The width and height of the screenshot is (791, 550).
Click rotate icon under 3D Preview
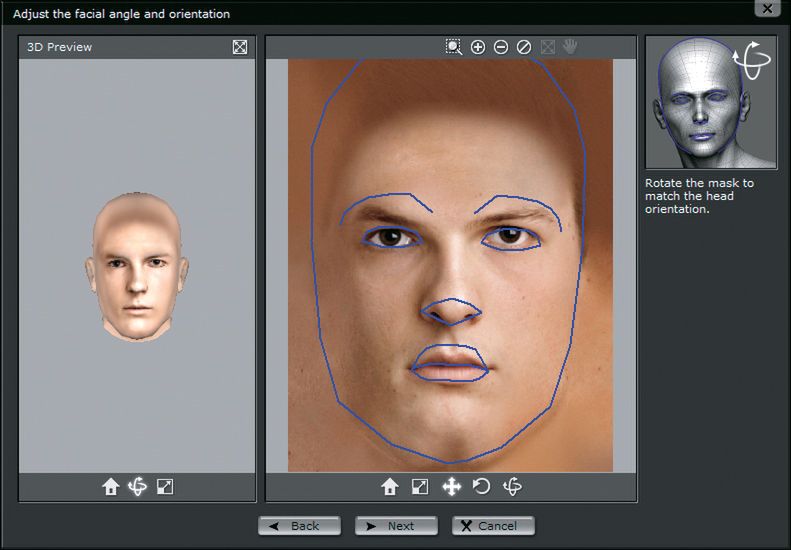(138, 487)
